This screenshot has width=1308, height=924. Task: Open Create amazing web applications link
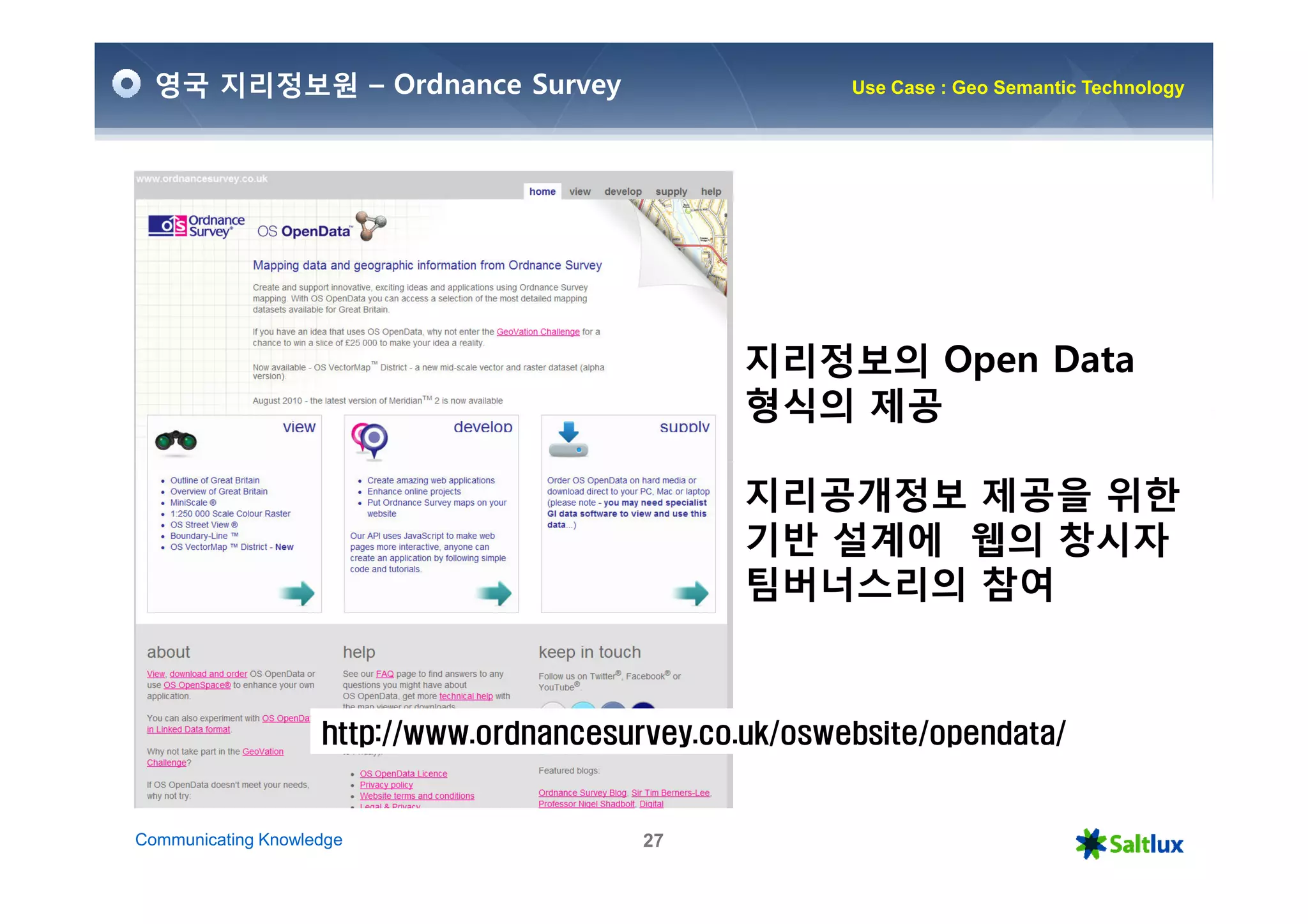pyautogui.click(x=430, y=480)
